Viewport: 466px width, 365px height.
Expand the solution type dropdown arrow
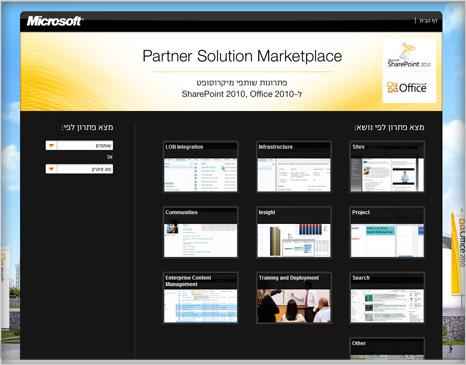[x=51, y=169]
